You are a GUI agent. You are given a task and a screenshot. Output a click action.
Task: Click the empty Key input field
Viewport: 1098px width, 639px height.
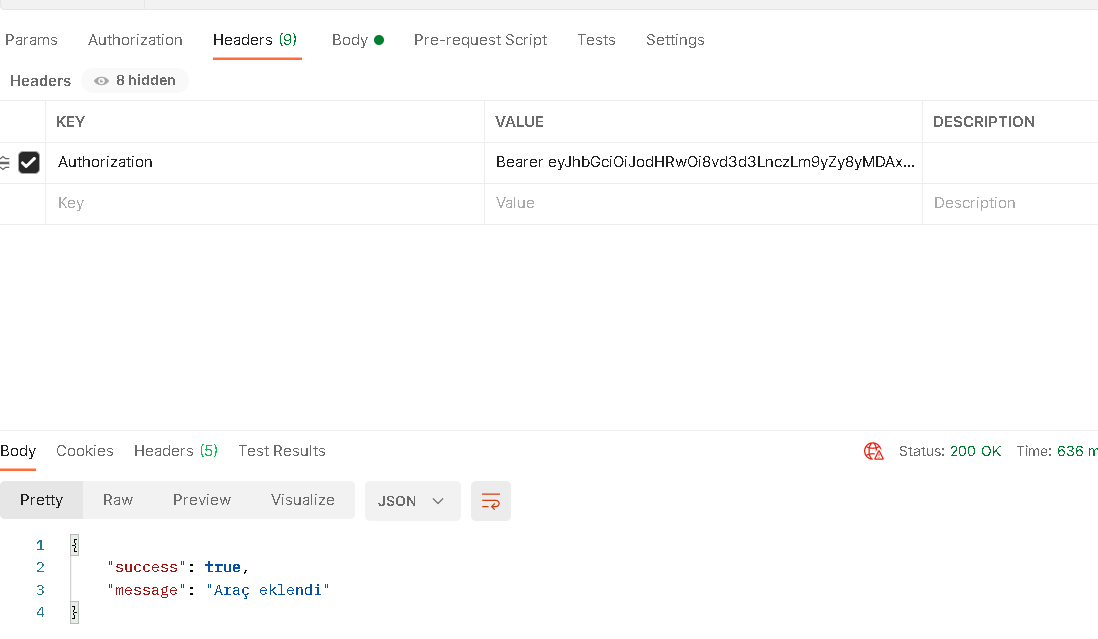click(x=200, y=203)
